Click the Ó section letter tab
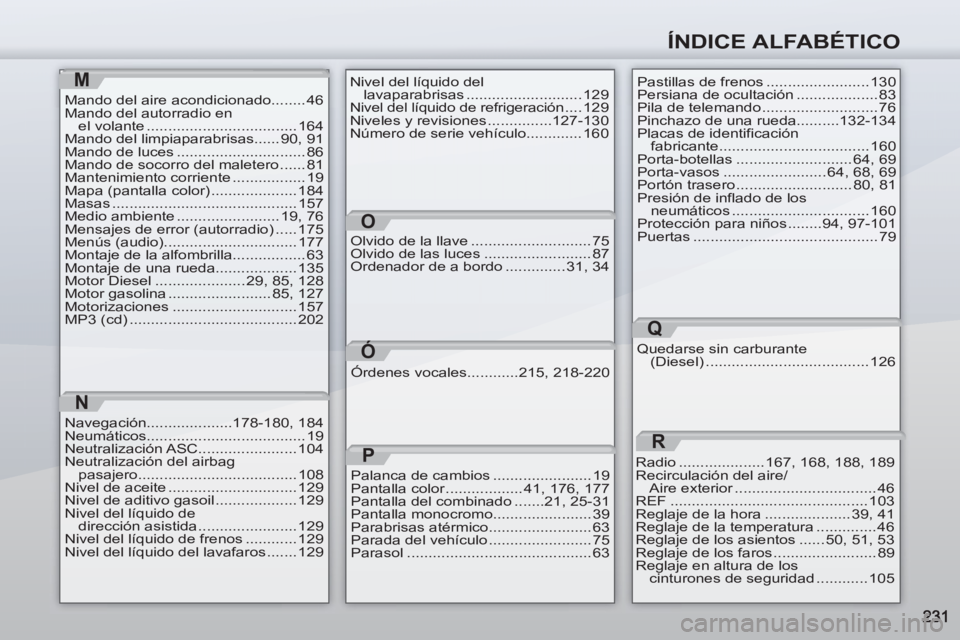This screenshot has height=640, width=960. [x=367, y=350]
